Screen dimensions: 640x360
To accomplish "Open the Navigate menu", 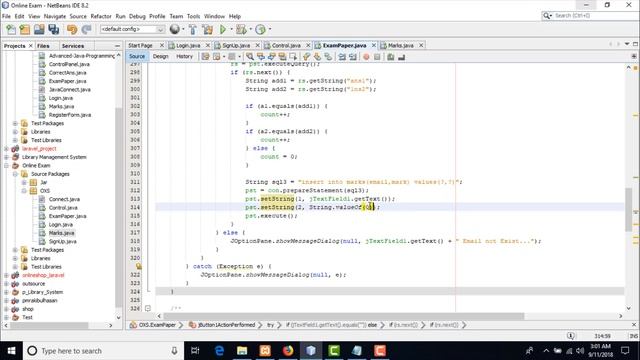I will tap(55, 16).
